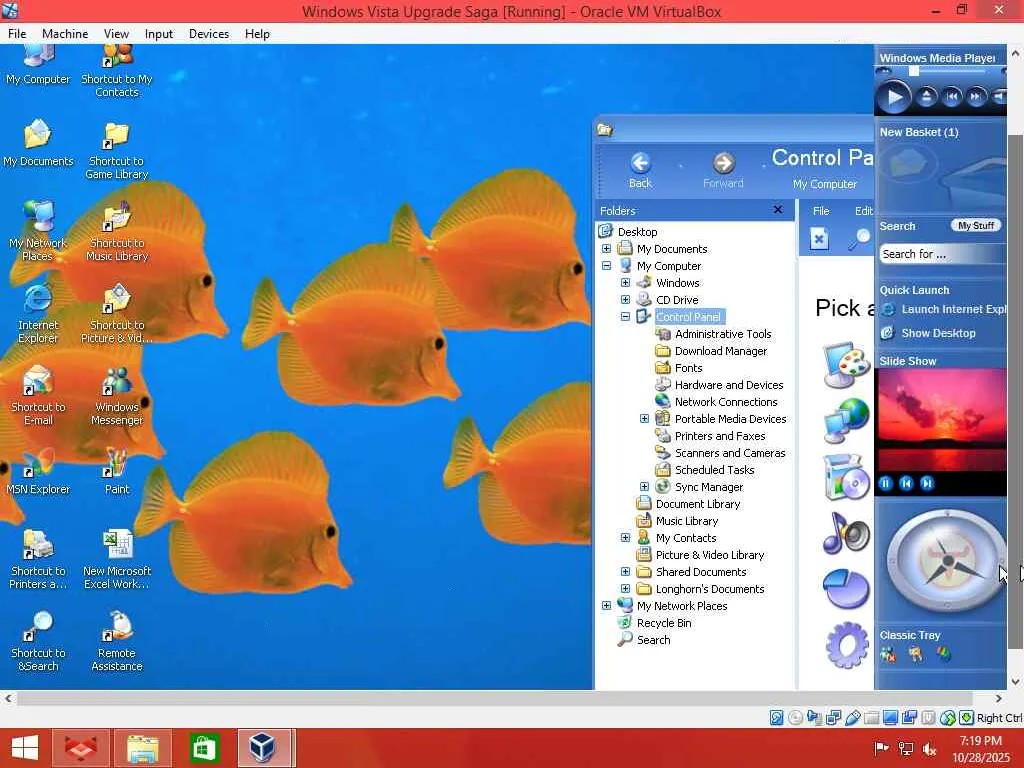Click previous track in Windows Media Player
Image resolution: width=1024 pixels, height=768 pixels.
pyautogui.click(x=952, y=97)
